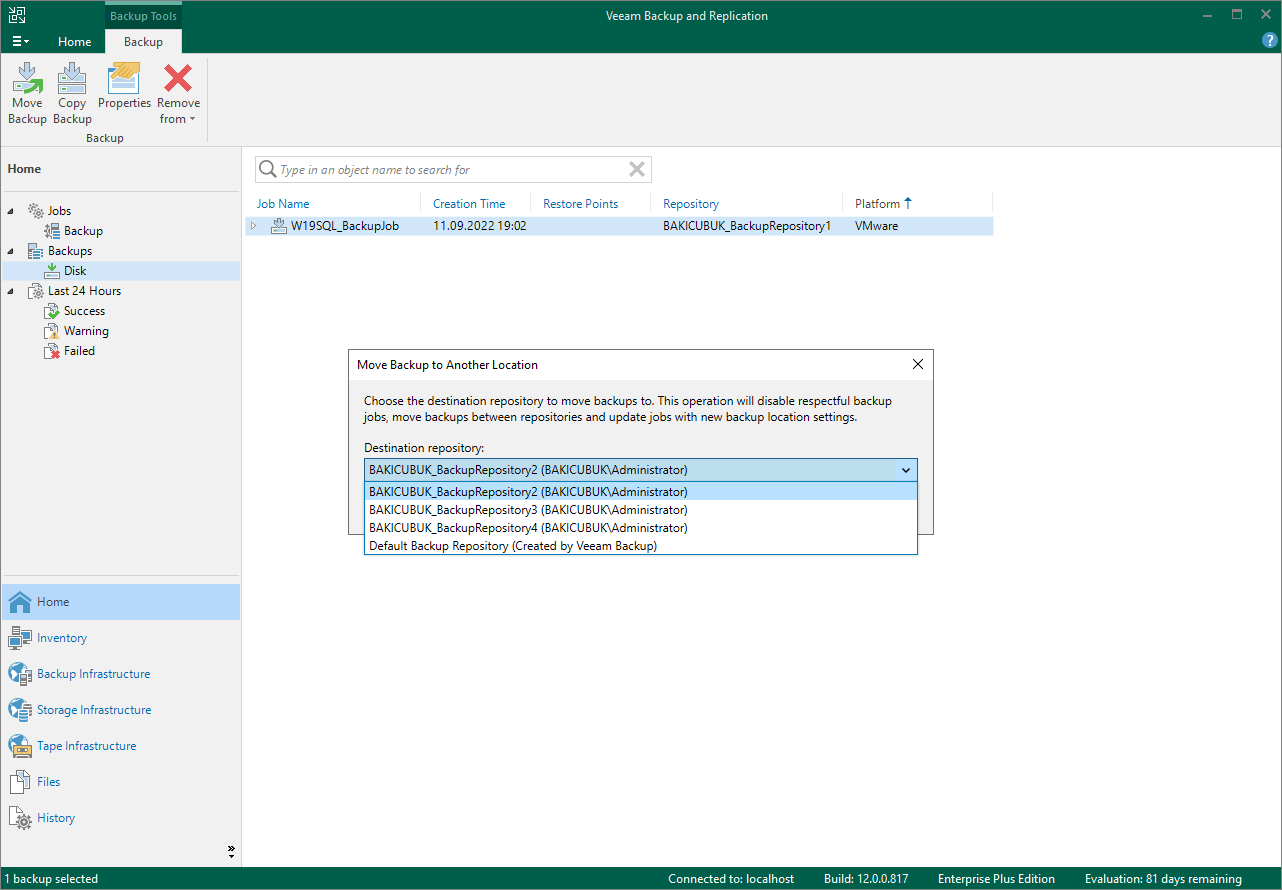Choose Default Backup Repository from the list
This screenshot has width=1282, height=890.
(641, 546)
